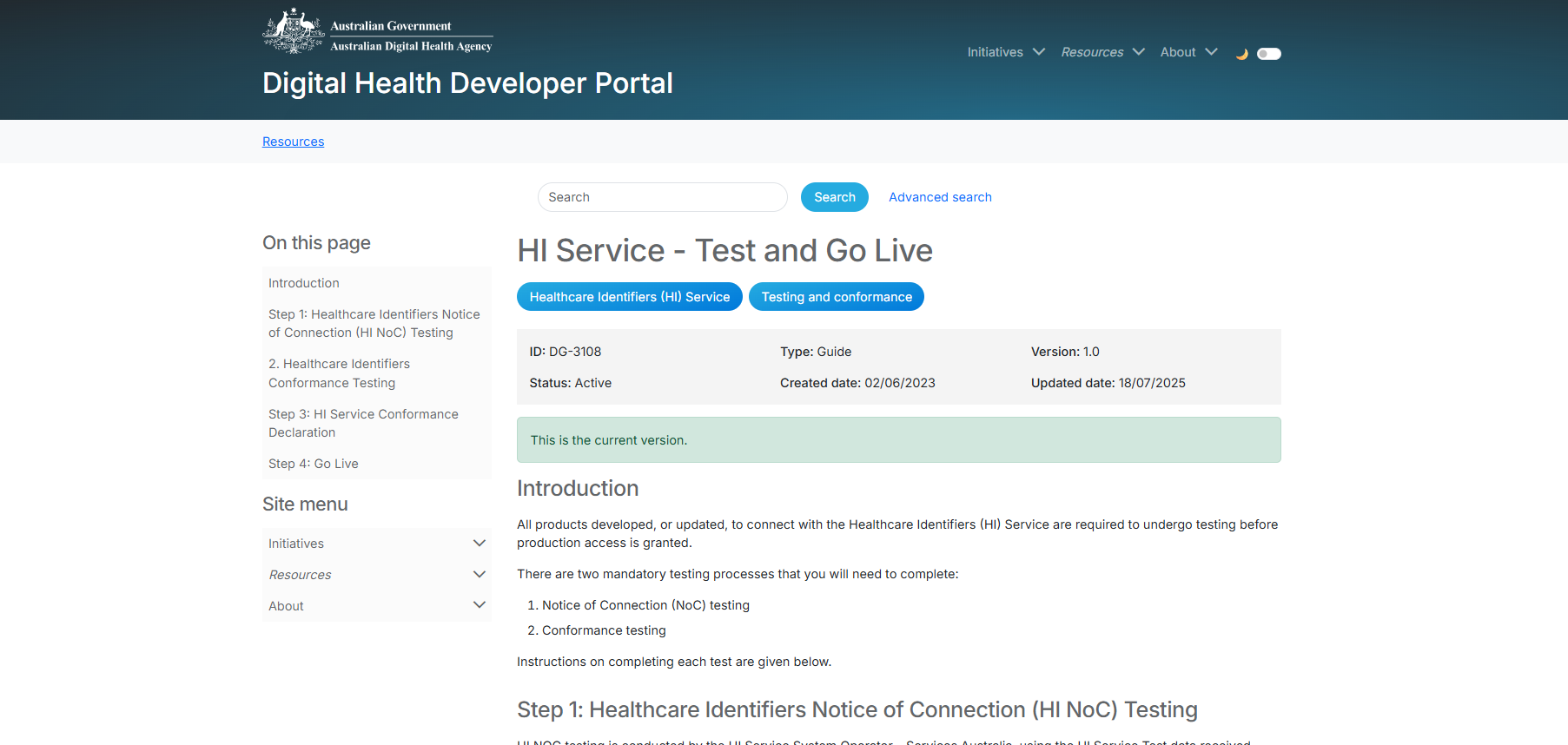
Task: Click the 'Created date: 02/06/2023' text
Action: tap(857, 383)
